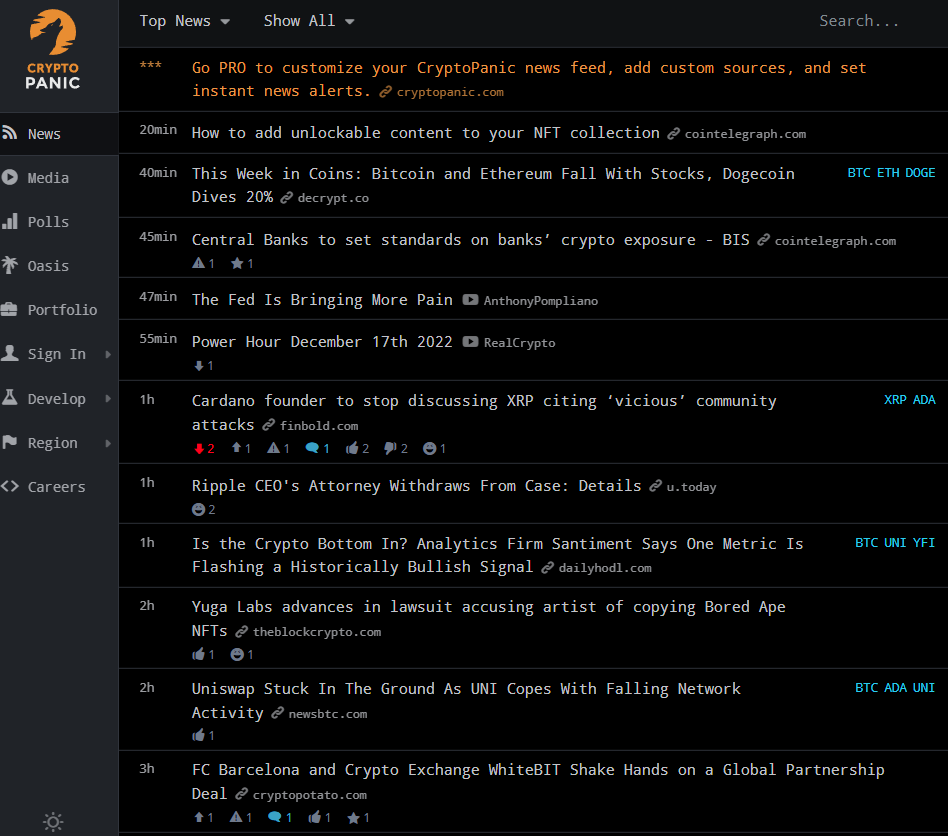Click the Careers code brackets icon
The image size is (948, 836).
pos(9,486)
